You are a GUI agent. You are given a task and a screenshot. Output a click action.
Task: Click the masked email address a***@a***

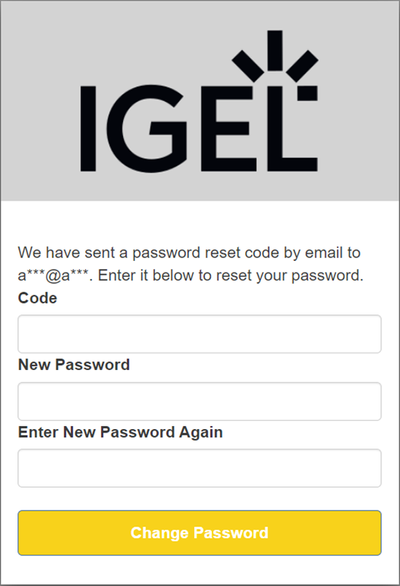tap(55, 276)
